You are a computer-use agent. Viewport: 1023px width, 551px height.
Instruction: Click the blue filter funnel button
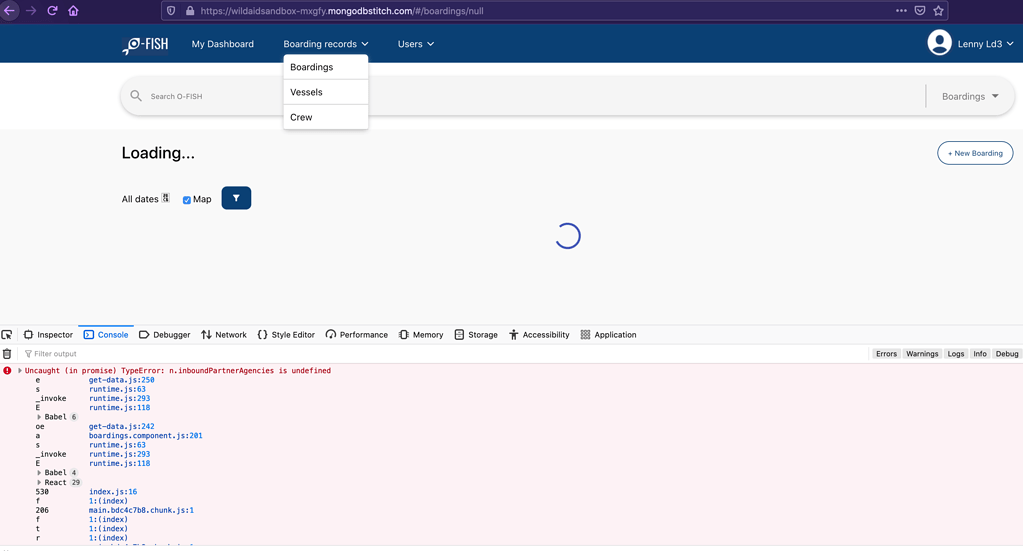(236, 198)
